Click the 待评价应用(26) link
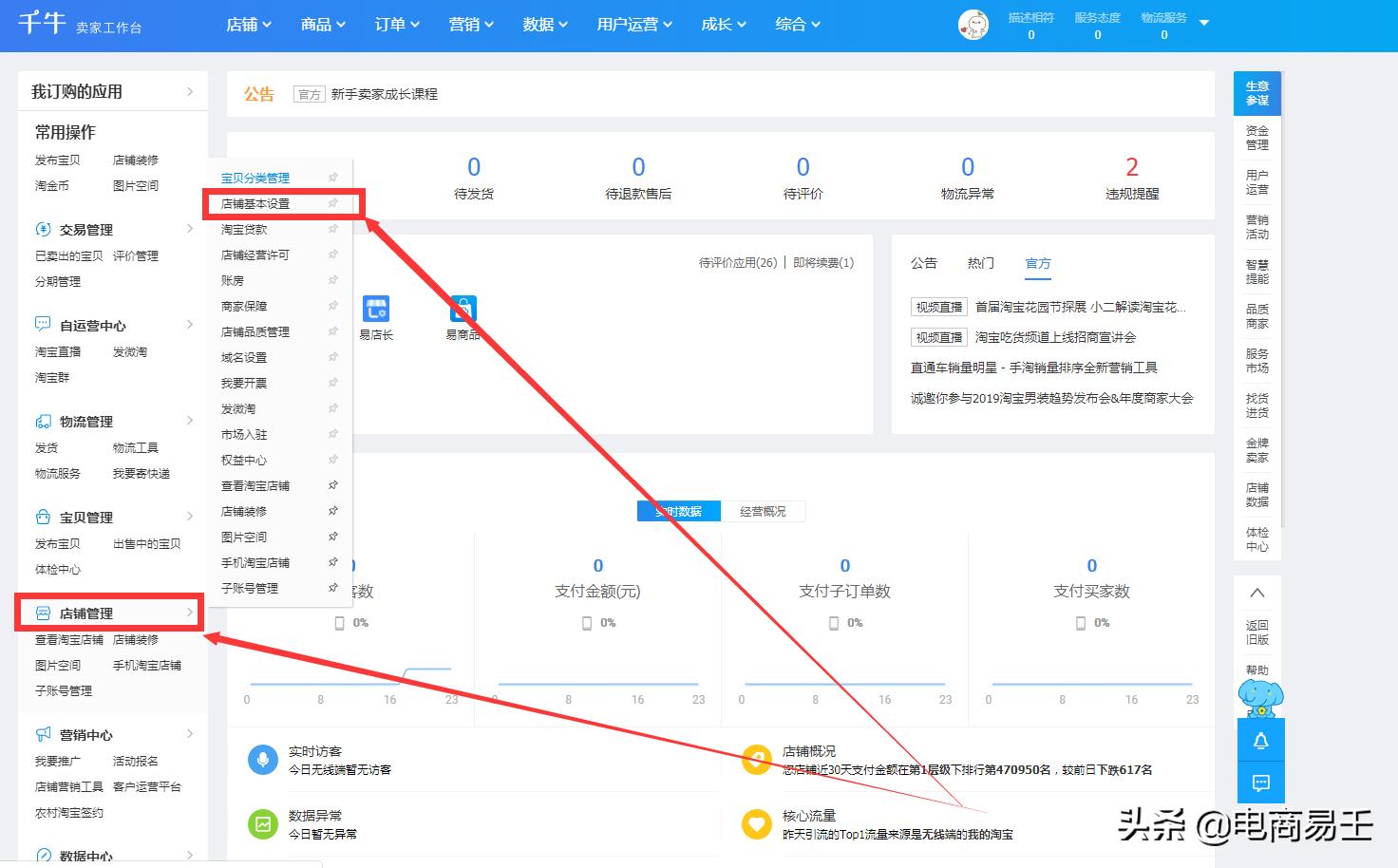 pos(738,262)
